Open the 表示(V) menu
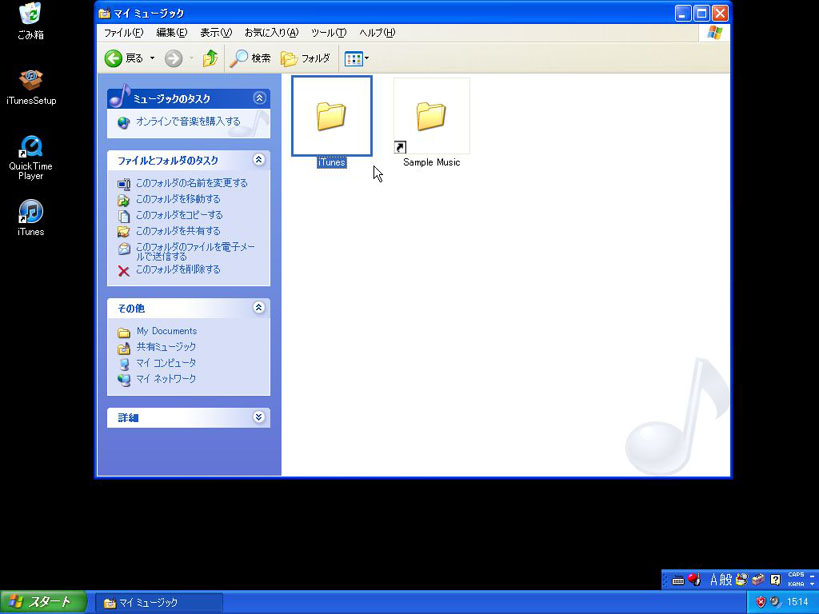 point(216,32)
